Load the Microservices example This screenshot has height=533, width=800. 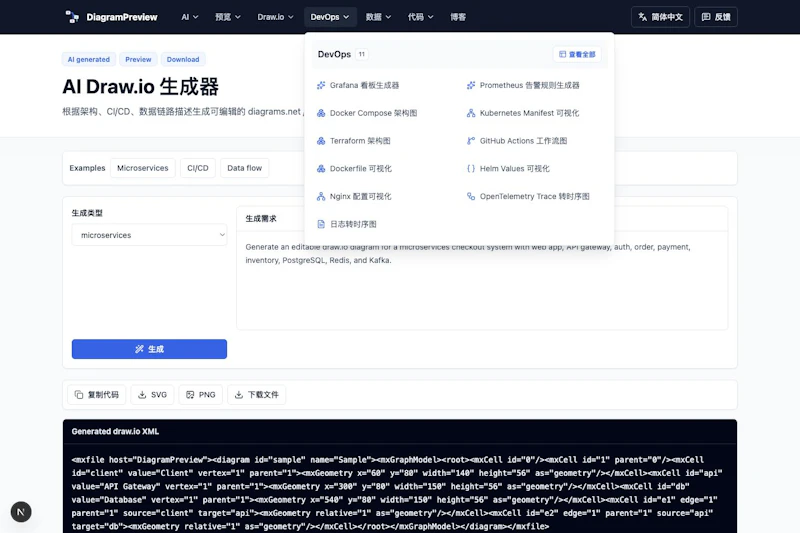[x=143, y=168]
